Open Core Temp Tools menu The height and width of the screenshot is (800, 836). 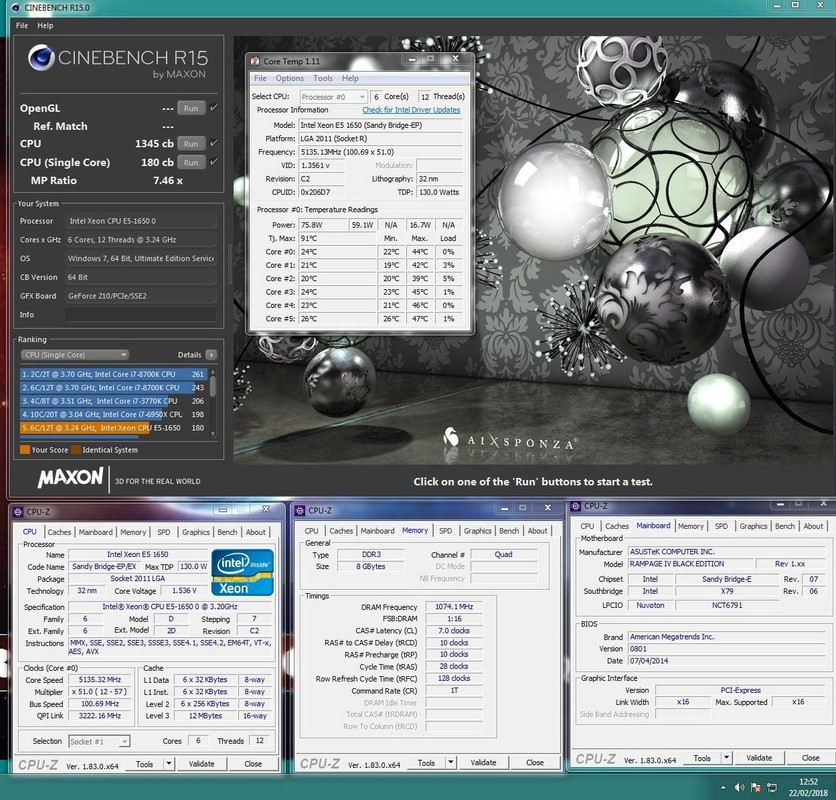coord(323,78)
